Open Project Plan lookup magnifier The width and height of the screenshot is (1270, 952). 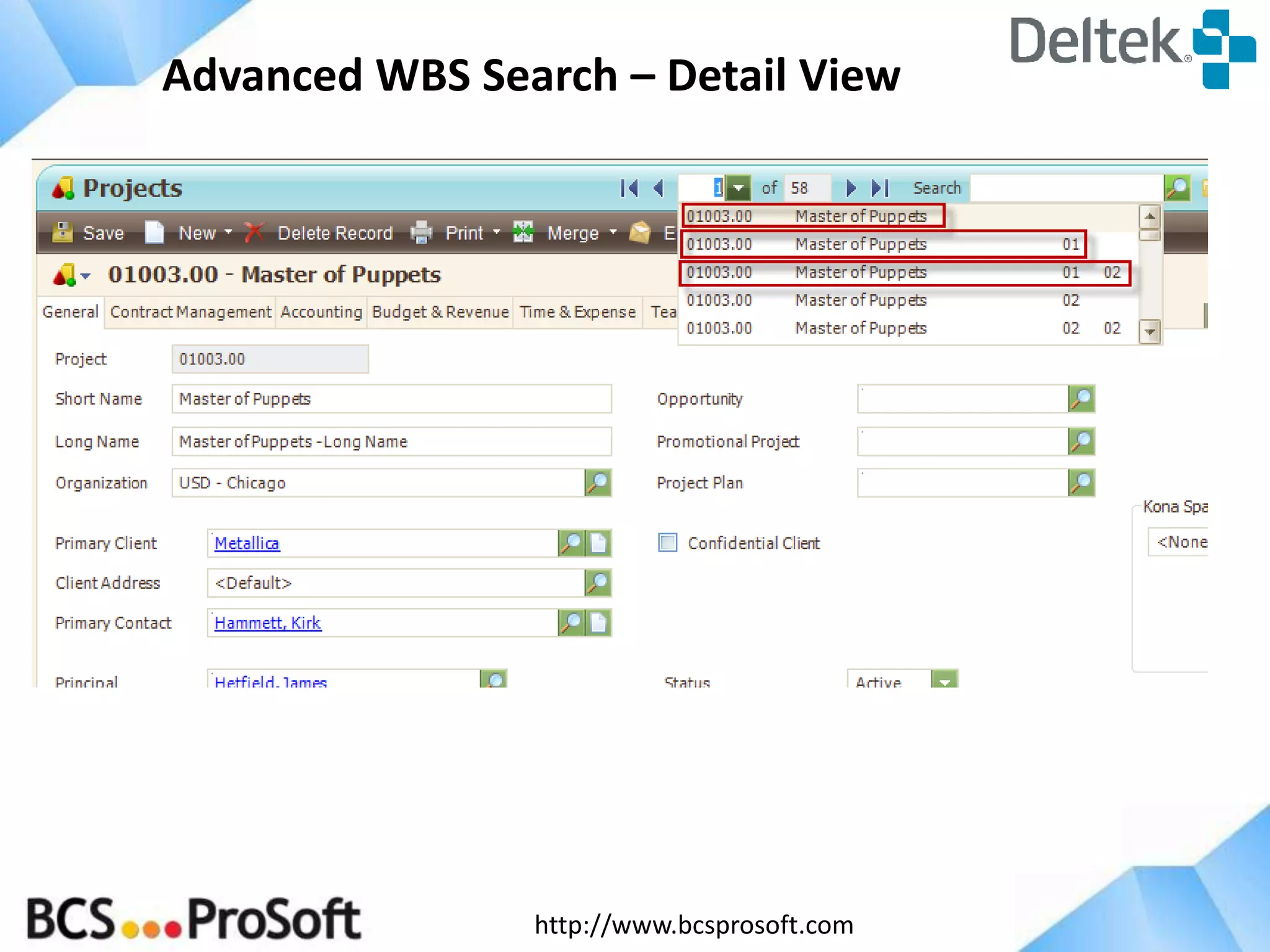pyautogui.click(x=1081, y=483)
